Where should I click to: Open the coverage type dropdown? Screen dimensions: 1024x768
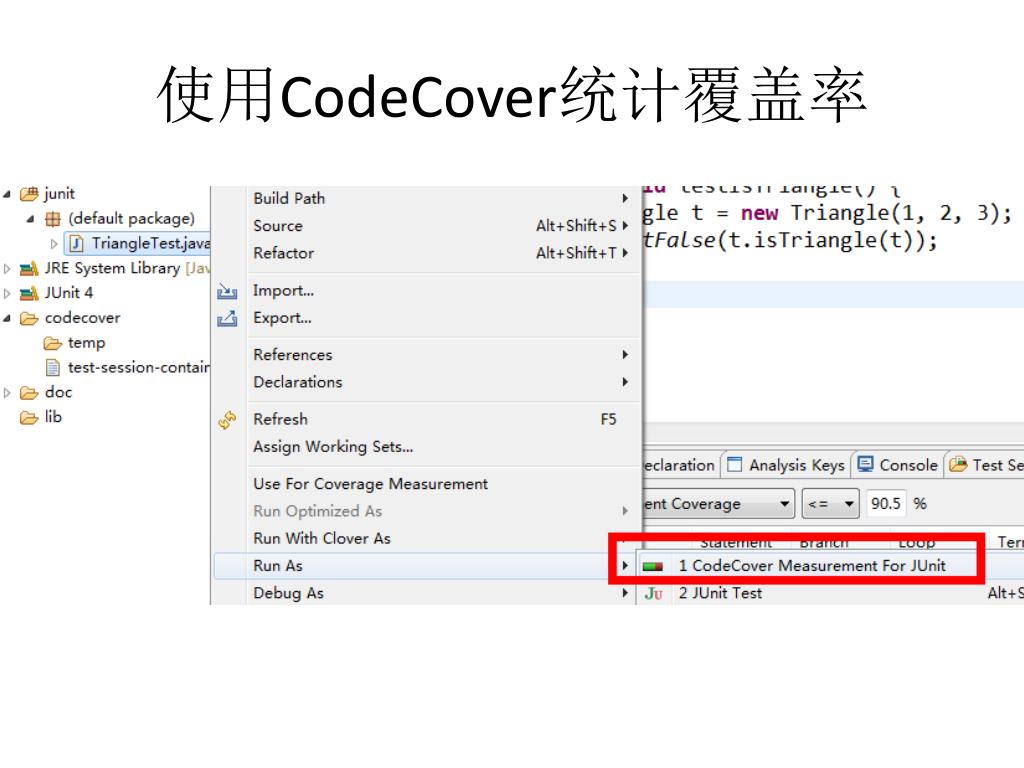point(784,504)
